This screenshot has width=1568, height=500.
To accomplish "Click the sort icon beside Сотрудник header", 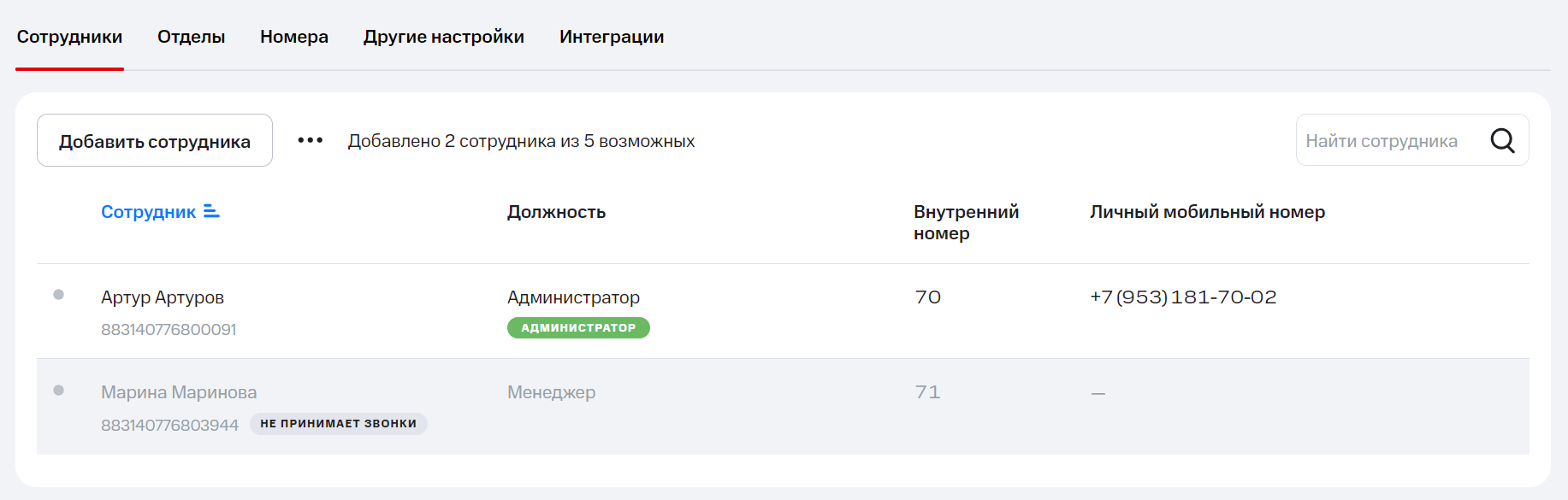I will coord(211,211).
